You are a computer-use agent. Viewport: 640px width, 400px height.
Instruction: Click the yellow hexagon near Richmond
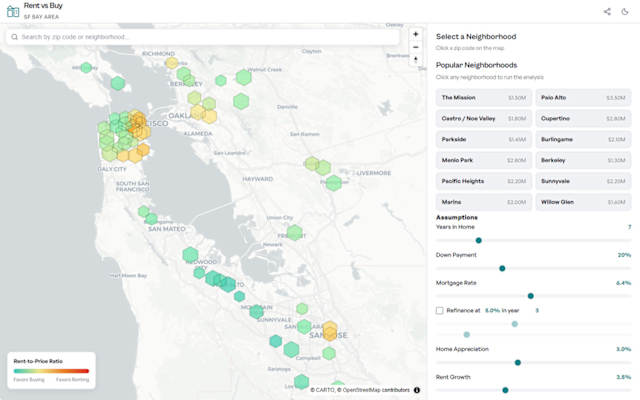pyautogui.click(x=172, y=63)
